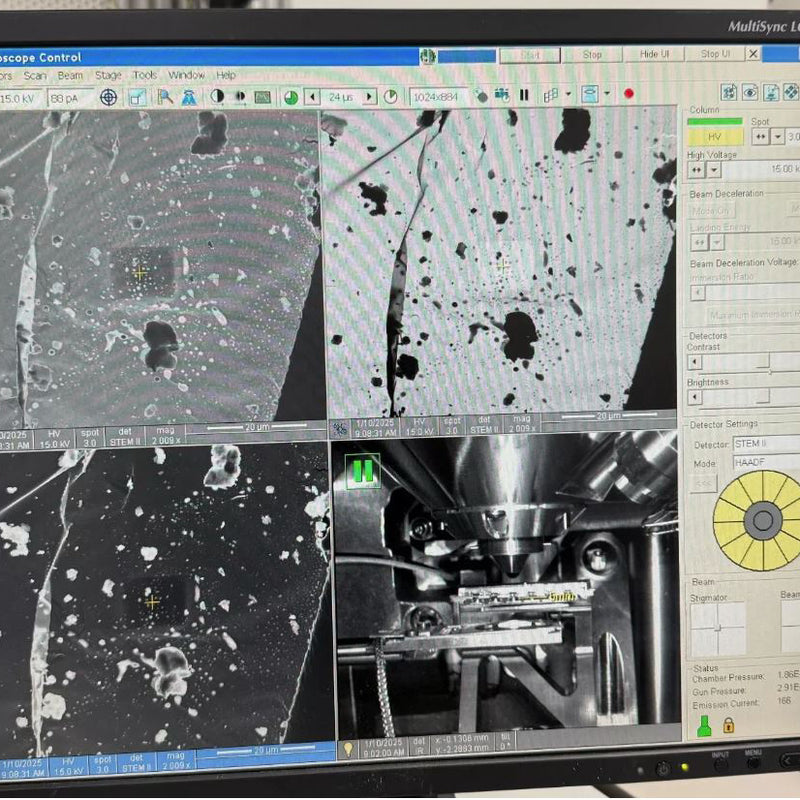Click the Stop button
Screen dimensions: 800x800
coord(592,55)
